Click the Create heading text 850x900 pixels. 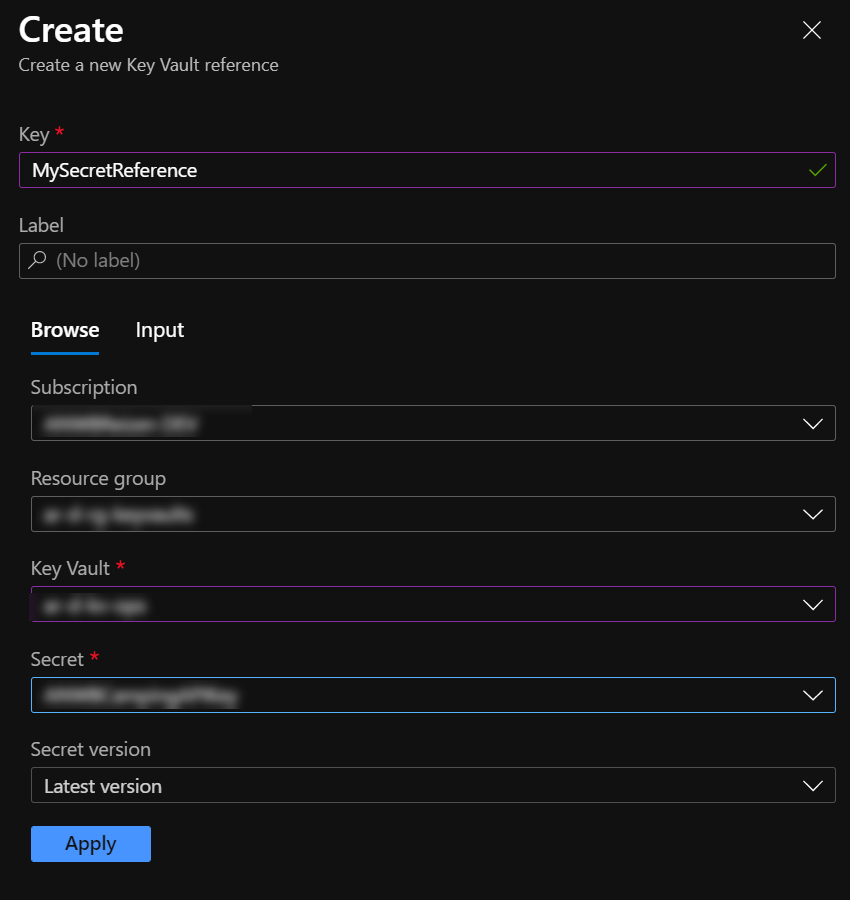(71, 30)
